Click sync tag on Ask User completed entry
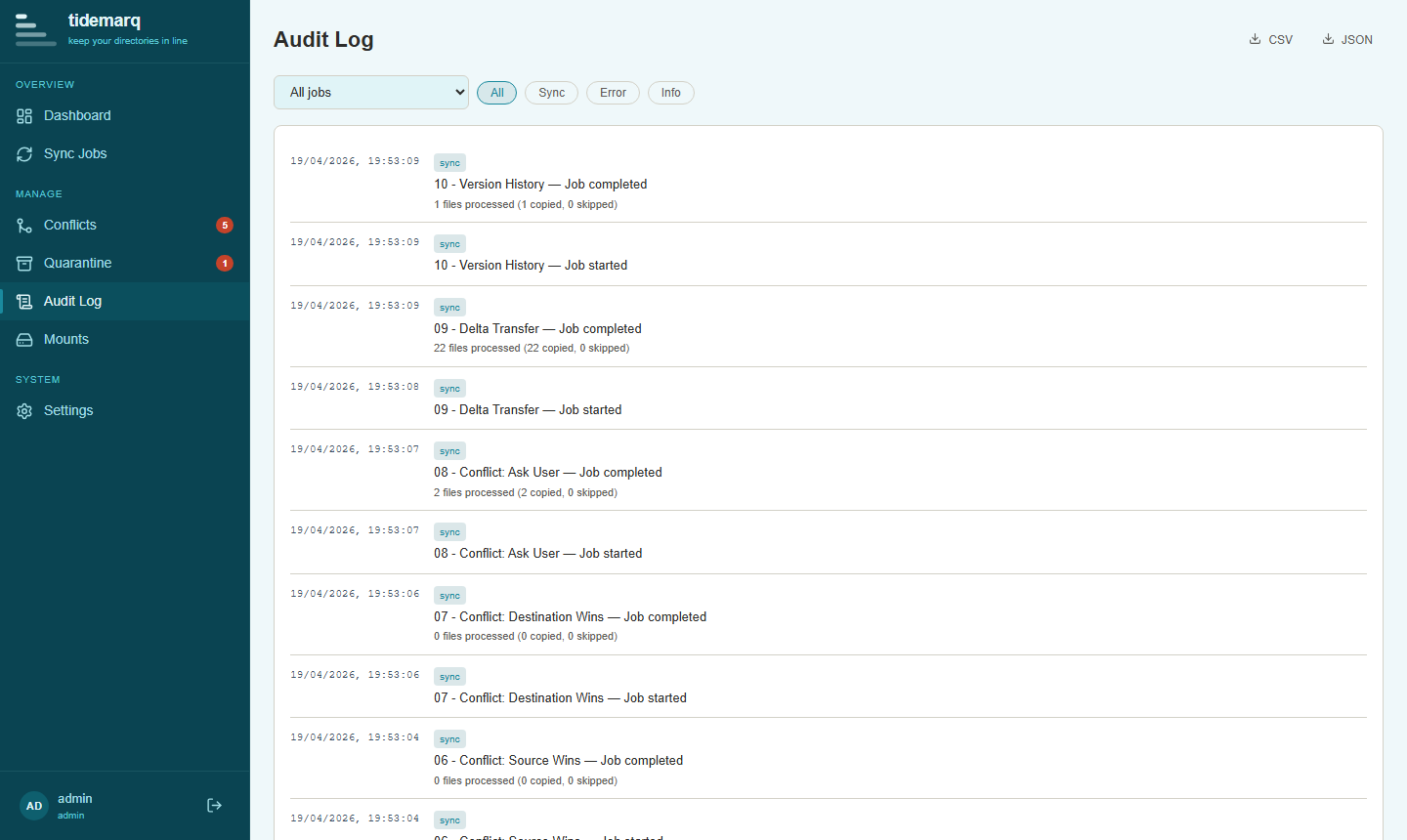Image resolution: width=1407 pixels, height=840 pixels. pyautogui.click(x=449, y=451)
